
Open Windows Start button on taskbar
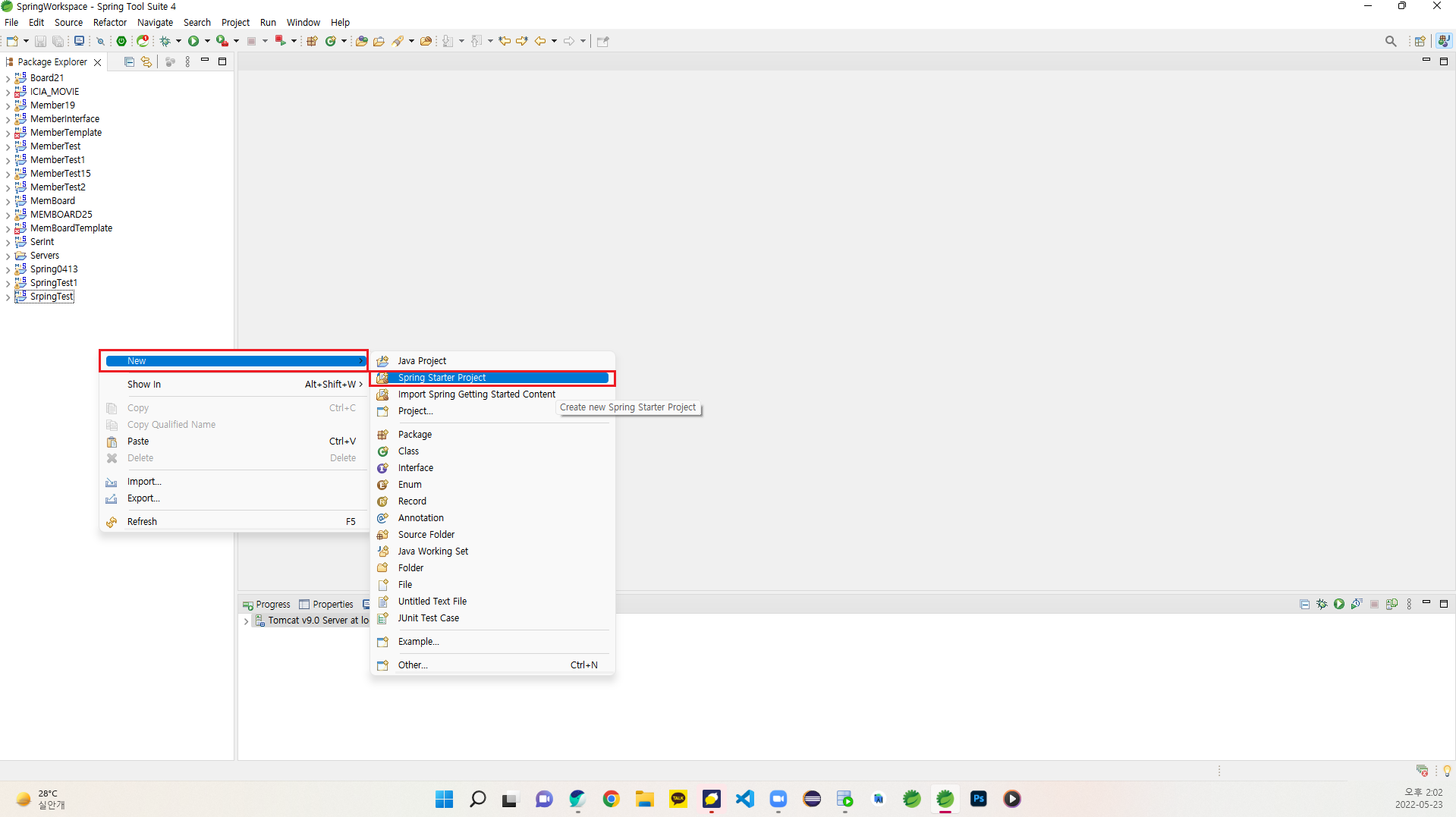(444, 799)
